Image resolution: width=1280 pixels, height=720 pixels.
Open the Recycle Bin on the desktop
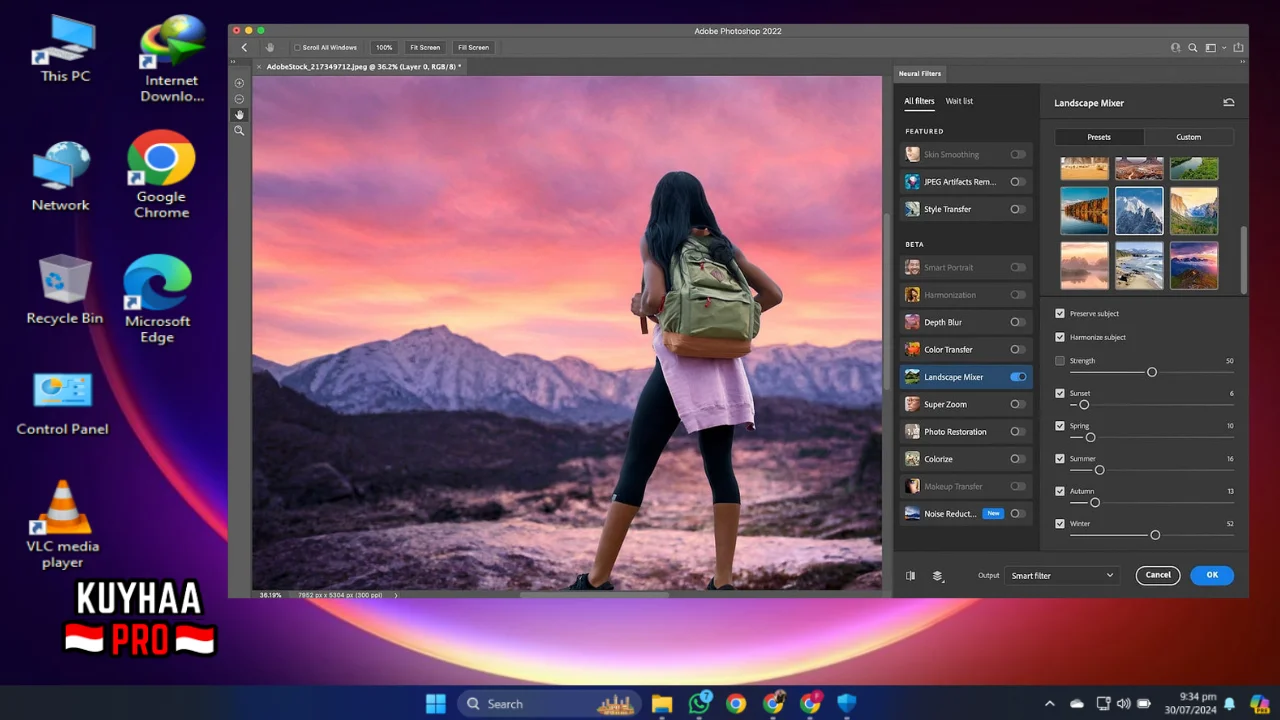[x=65, y=289]
